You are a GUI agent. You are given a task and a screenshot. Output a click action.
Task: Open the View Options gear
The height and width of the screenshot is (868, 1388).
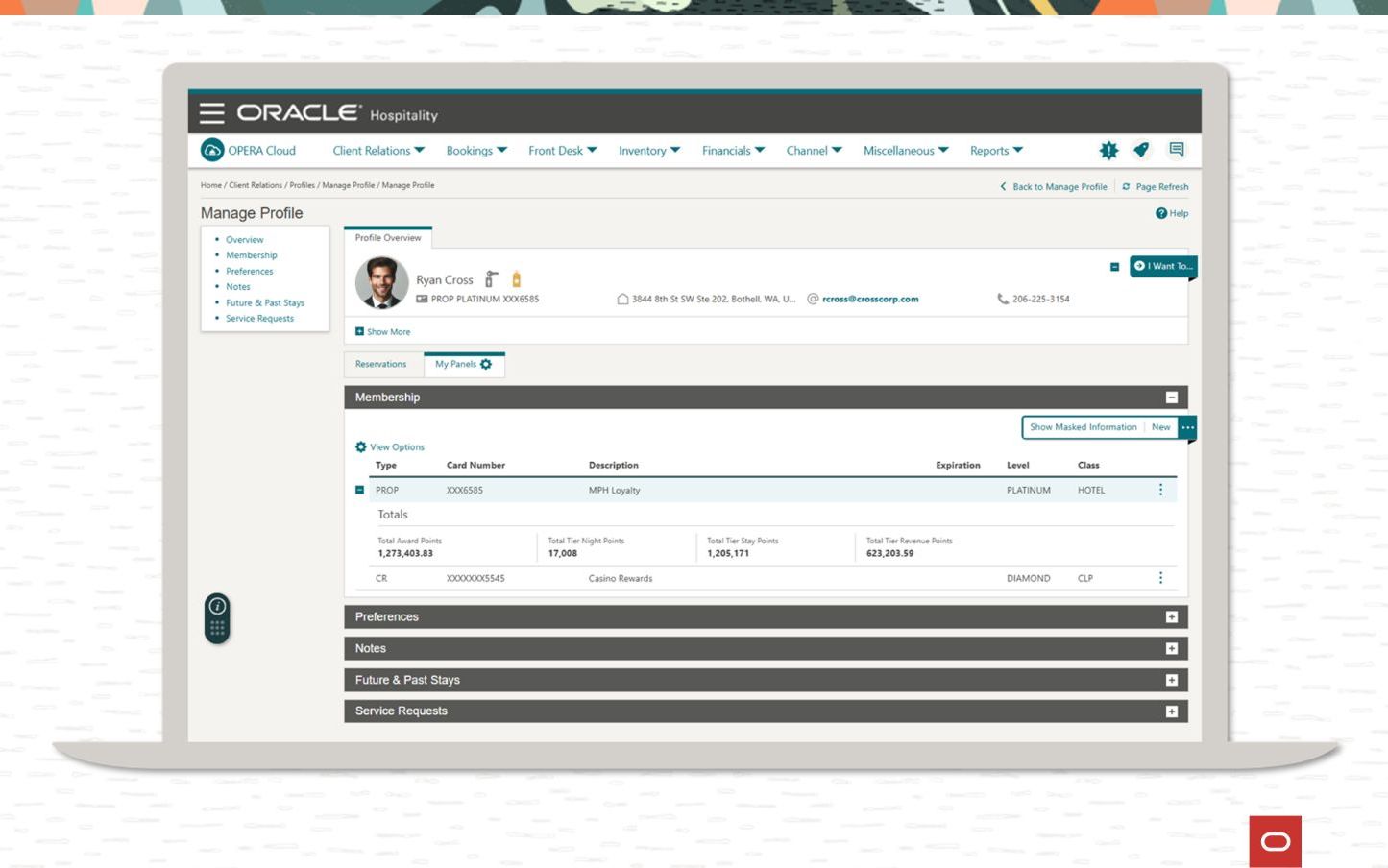361,446
